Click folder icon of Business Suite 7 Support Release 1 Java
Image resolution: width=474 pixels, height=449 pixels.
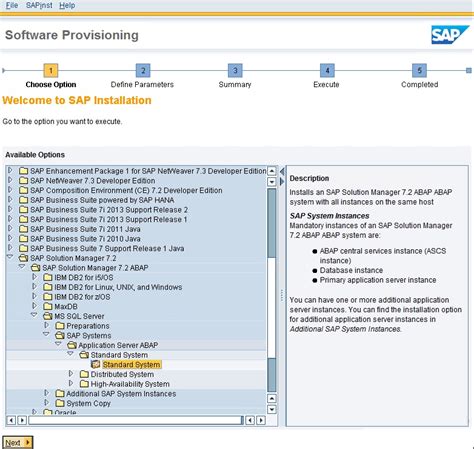coord(23,248)
